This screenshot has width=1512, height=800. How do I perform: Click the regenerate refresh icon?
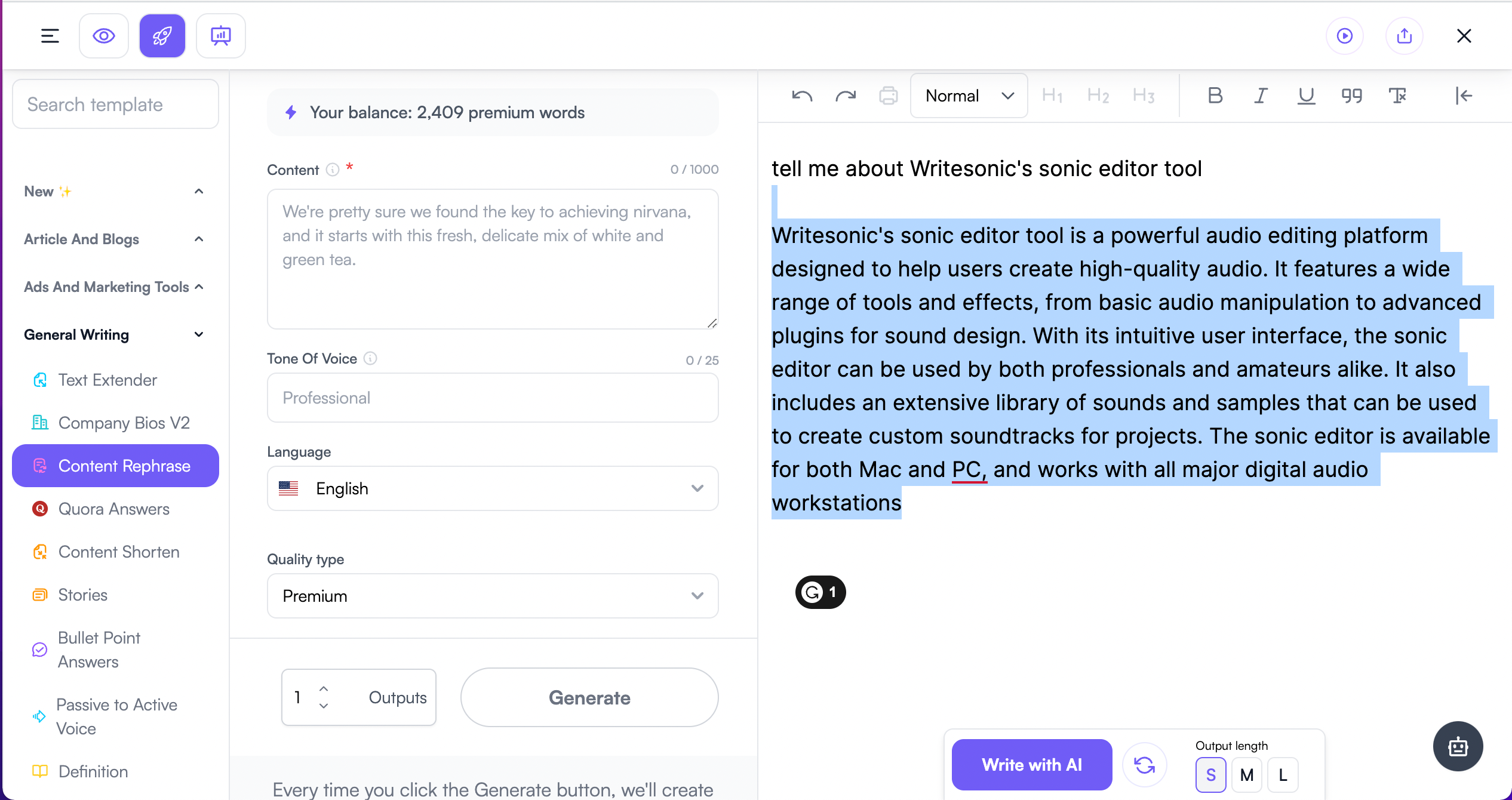coord(1145,765)
